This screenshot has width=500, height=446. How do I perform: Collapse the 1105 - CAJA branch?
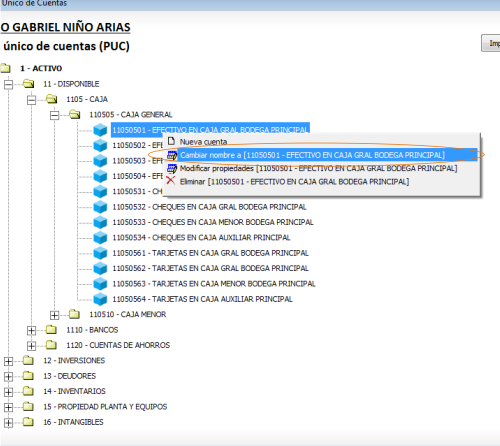click(x=32, y=99)
